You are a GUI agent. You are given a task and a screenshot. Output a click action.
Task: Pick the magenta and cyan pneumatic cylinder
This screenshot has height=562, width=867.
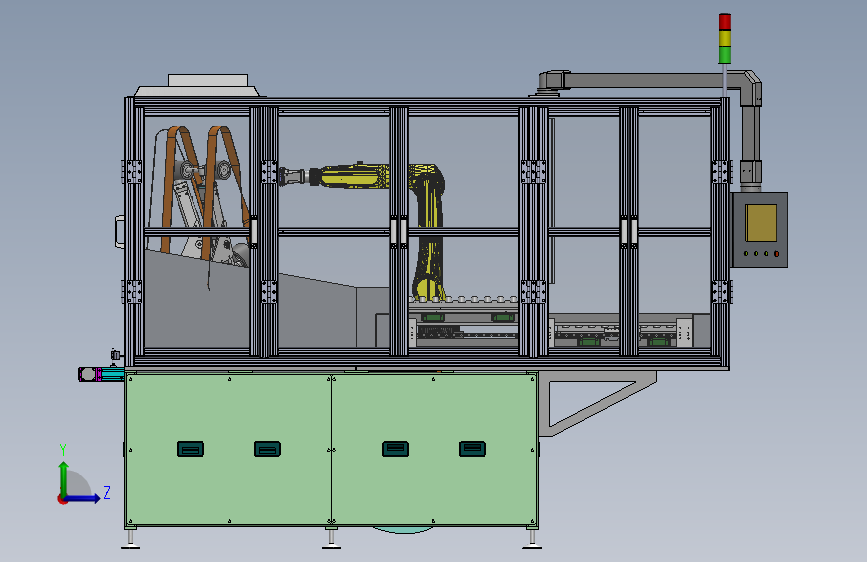(x=101, y=374)
